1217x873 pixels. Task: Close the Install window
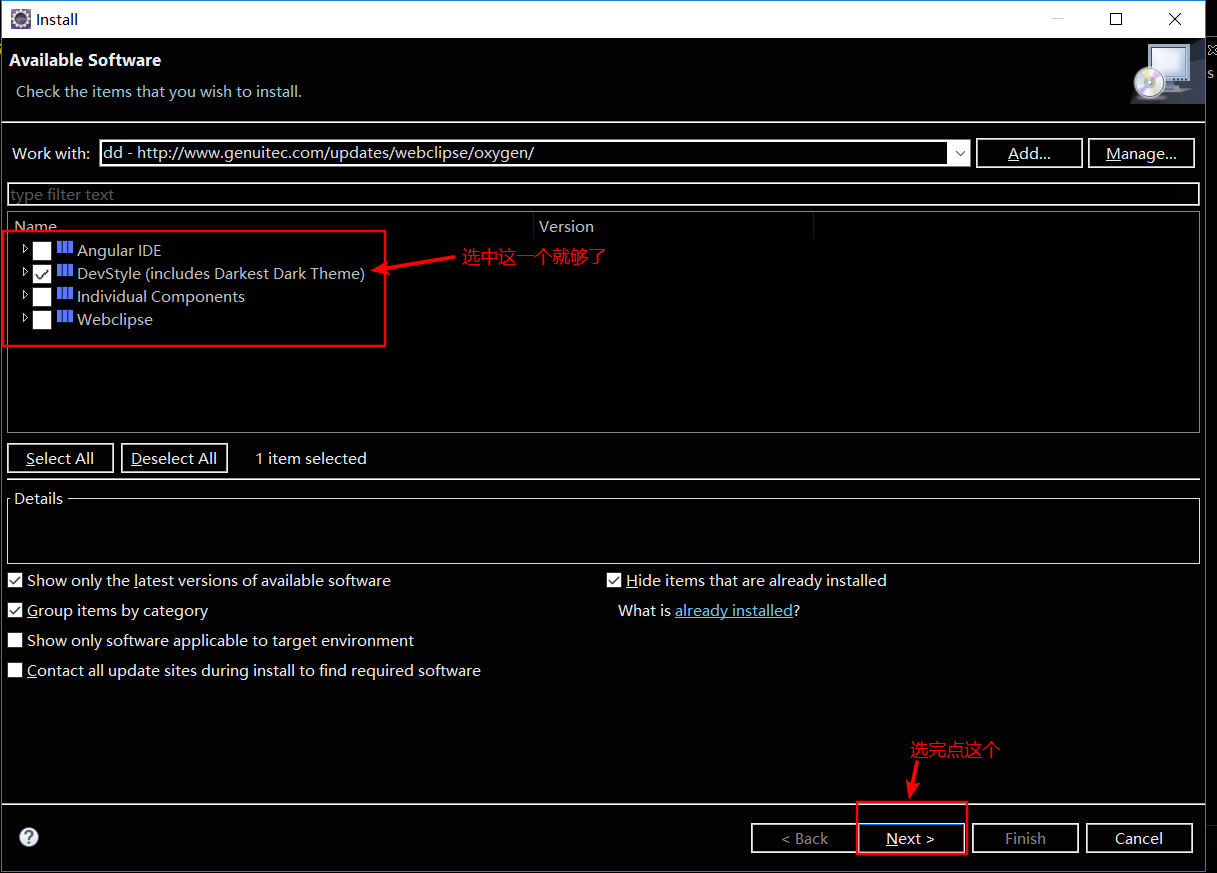1175,19
